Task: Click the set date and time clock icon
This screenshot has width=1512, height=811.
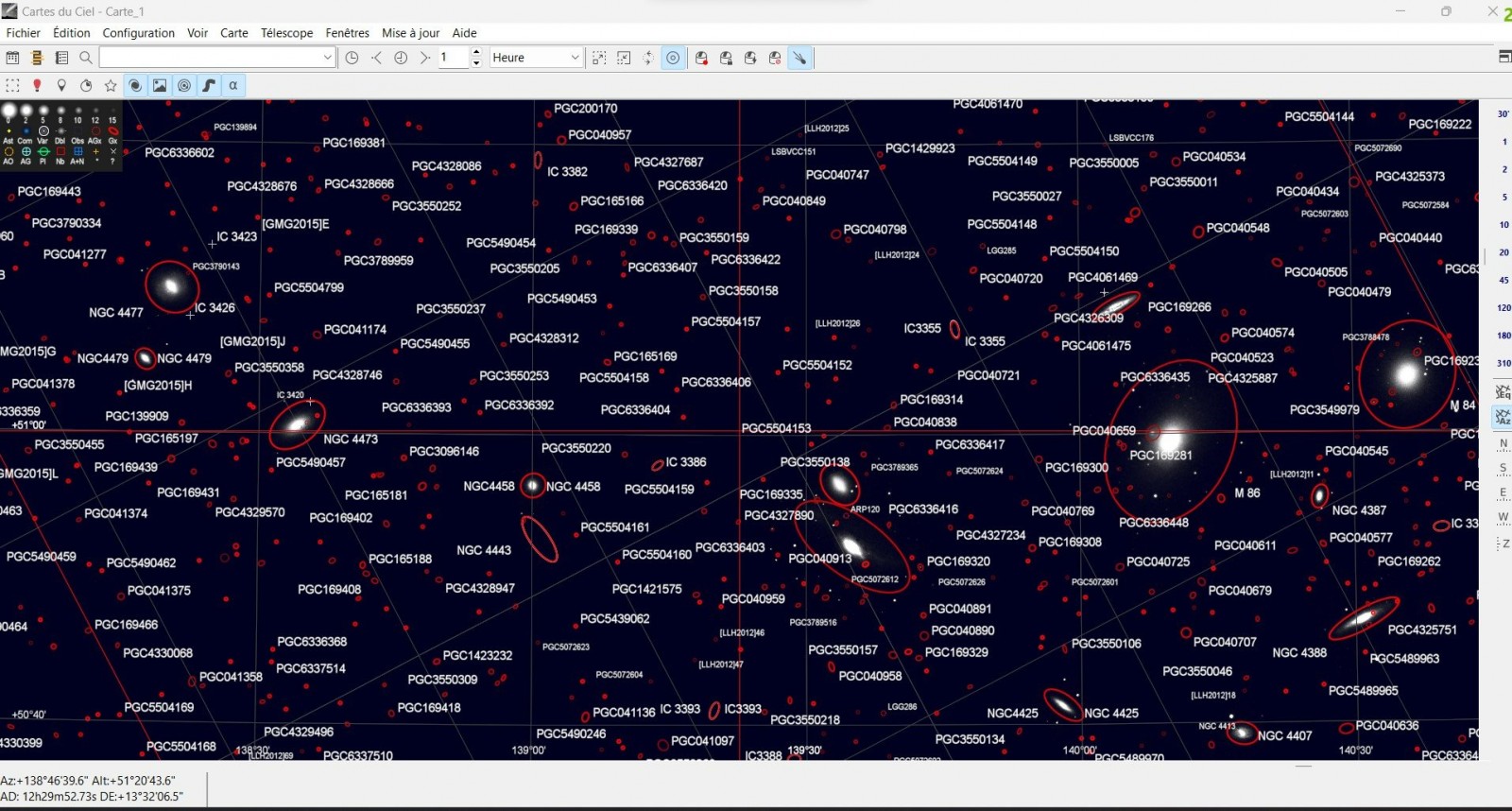Action: 401,58
